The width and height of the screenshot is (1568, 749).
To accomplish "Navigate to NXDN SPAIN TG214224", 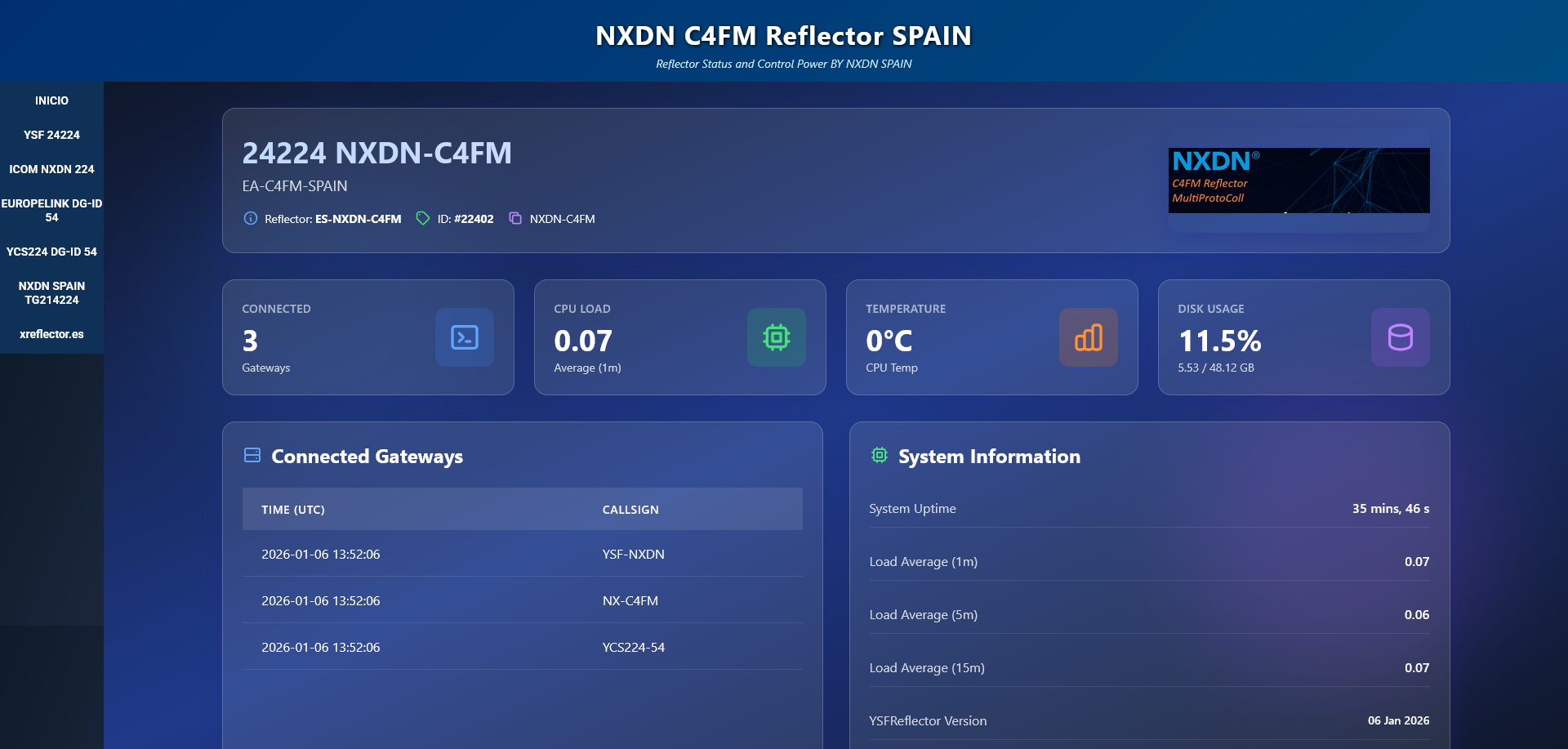I will 51,292.
